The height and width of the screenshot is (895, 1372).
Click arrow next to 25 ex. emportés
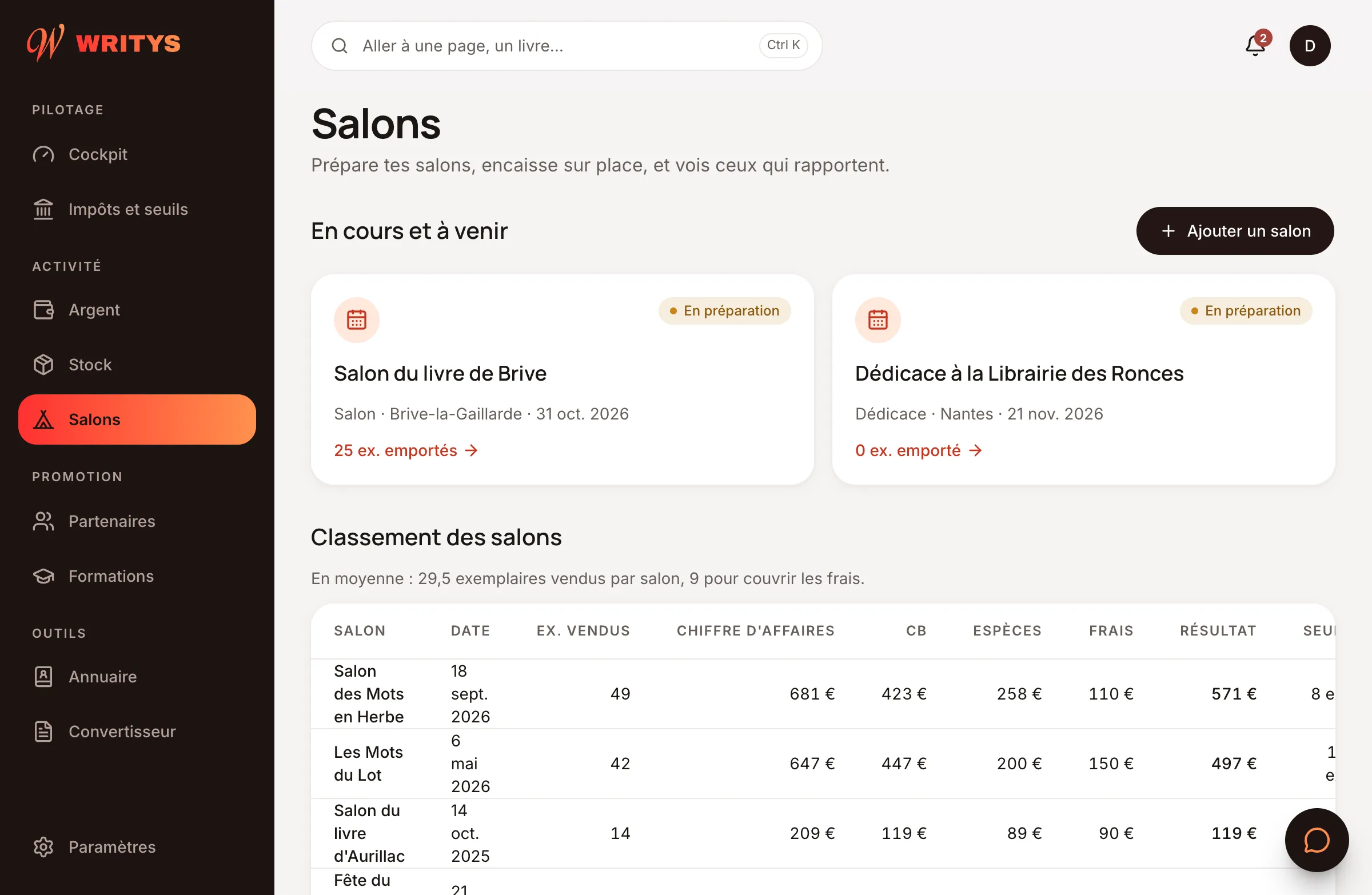click(472, 450)
